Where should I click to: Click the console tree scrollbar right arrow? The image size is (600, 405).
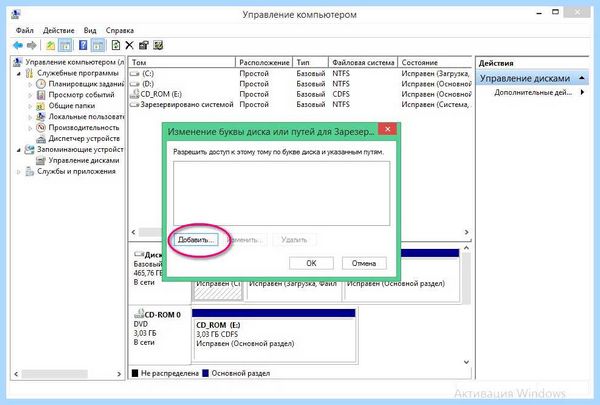(x=119, y=374)
